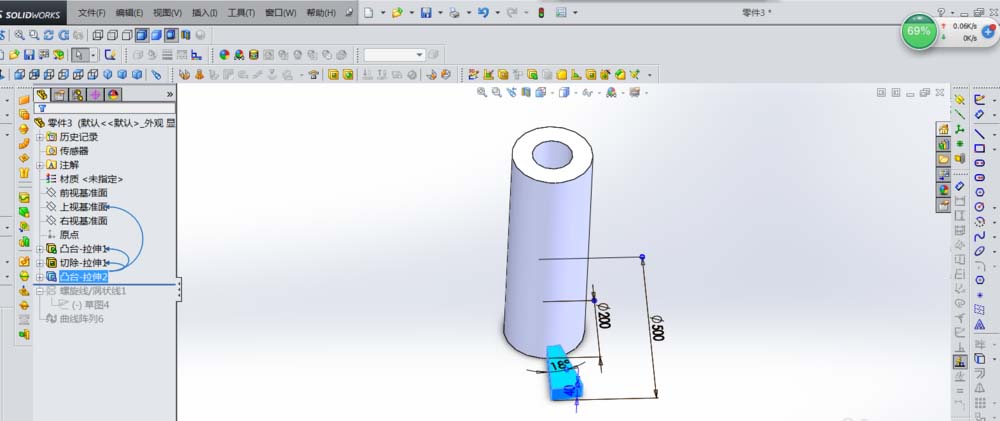Open the 文件(F) menu
The image size is (1000, 421).
click(x=92, y=13)
